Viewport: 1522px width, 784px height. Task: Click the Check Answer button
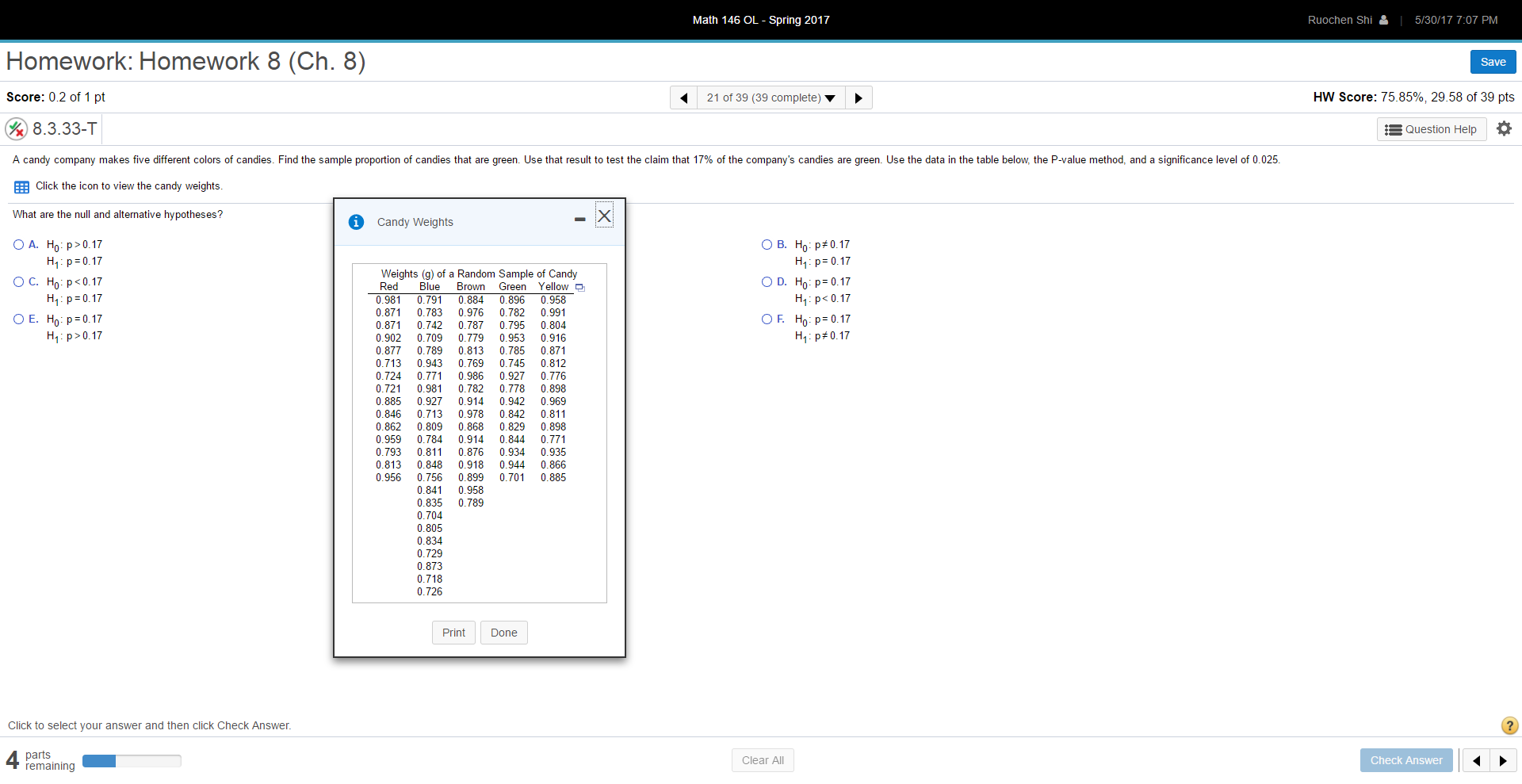1405,759
